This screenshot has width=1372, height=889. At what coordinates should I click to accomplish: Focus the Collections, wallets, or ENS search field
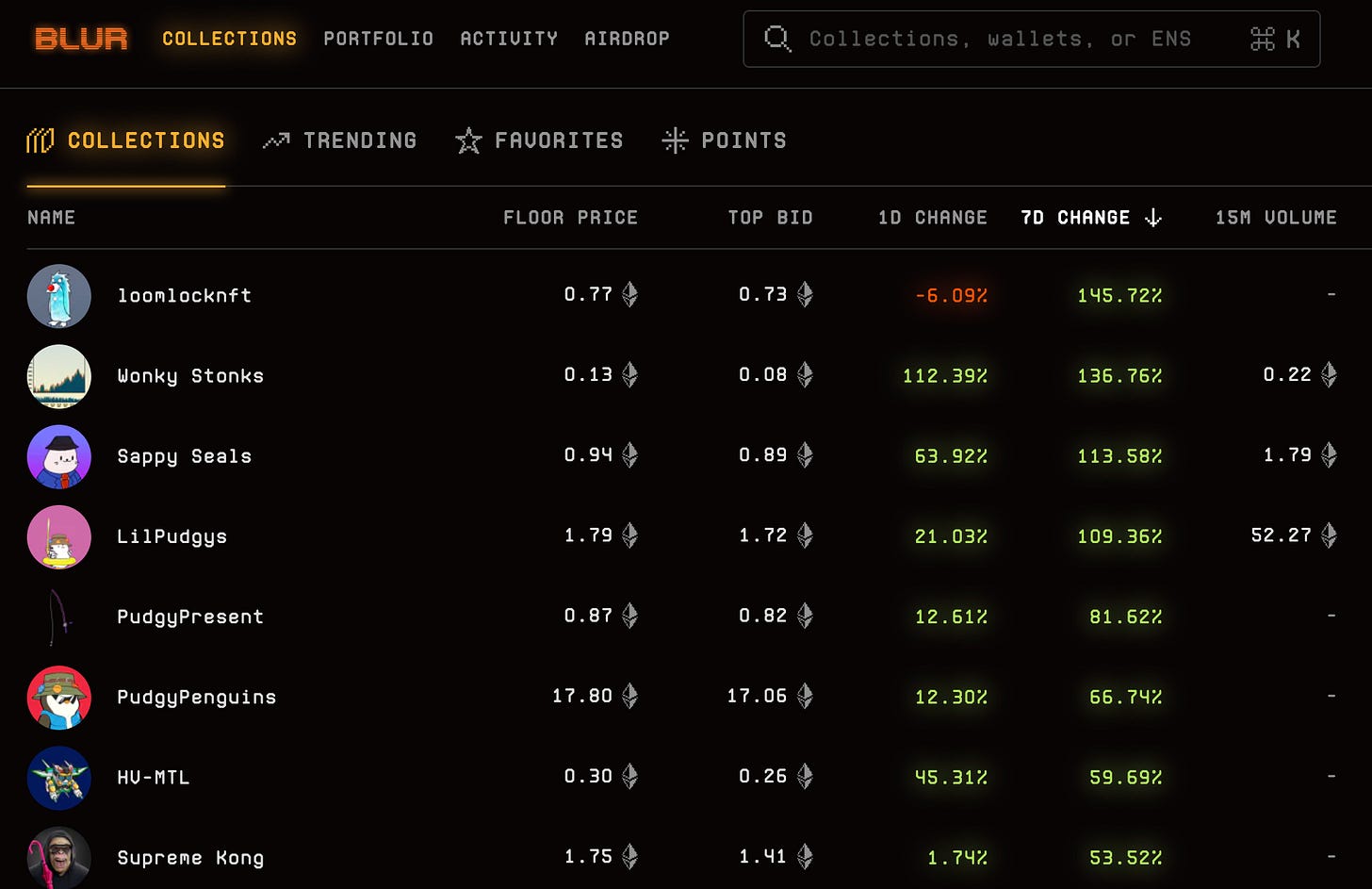click(x=1032, y=39)
